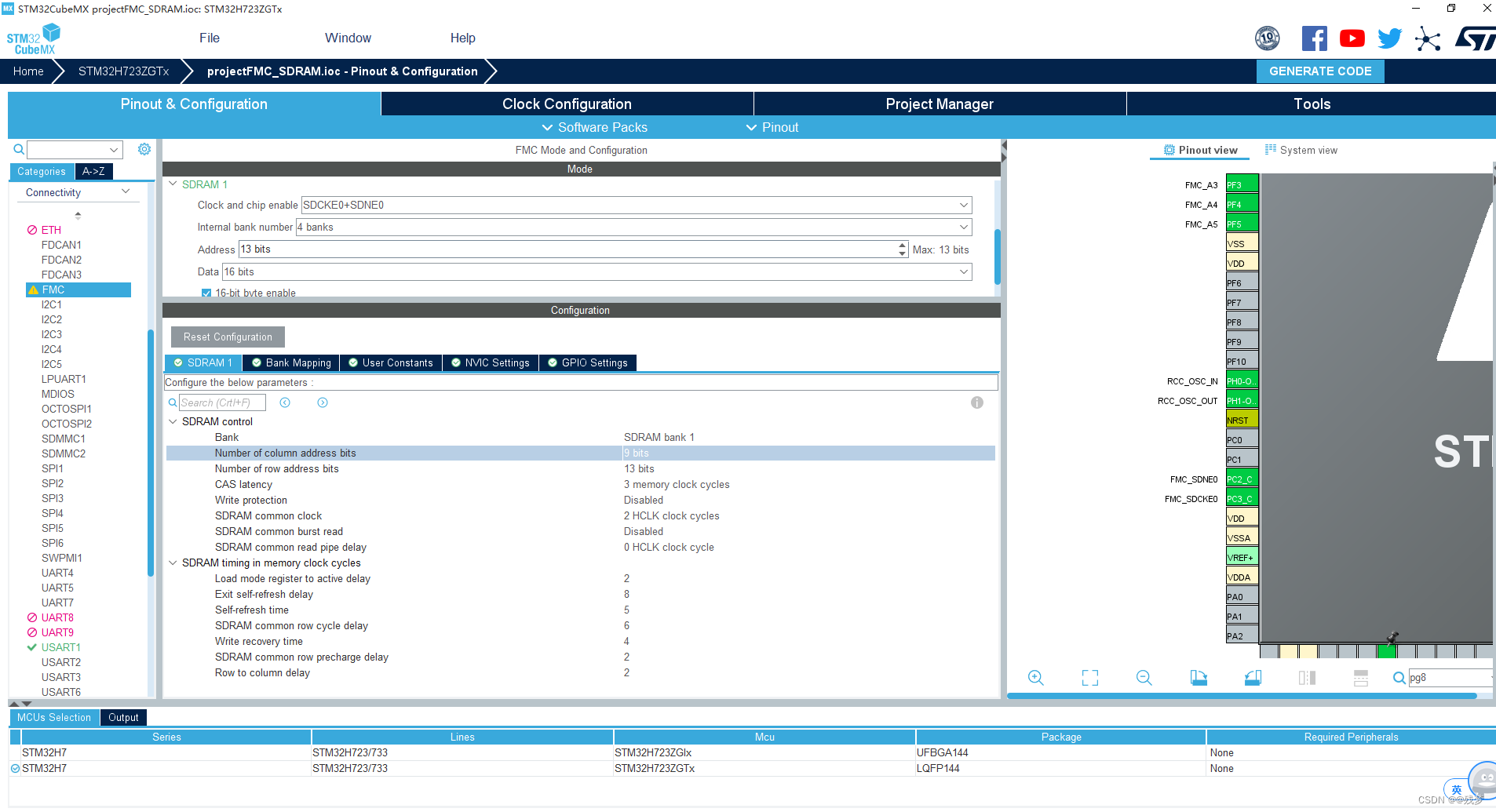Click the 10-year anniversary badge icon
Screen dimensions: 1496x812
click(1268, 38)
